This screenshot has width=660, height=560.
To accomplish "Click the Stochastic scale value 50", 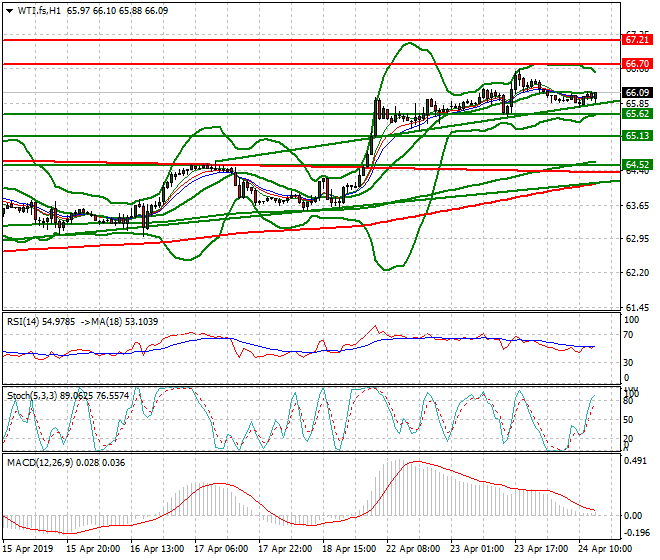I will (x=628, y=420).
